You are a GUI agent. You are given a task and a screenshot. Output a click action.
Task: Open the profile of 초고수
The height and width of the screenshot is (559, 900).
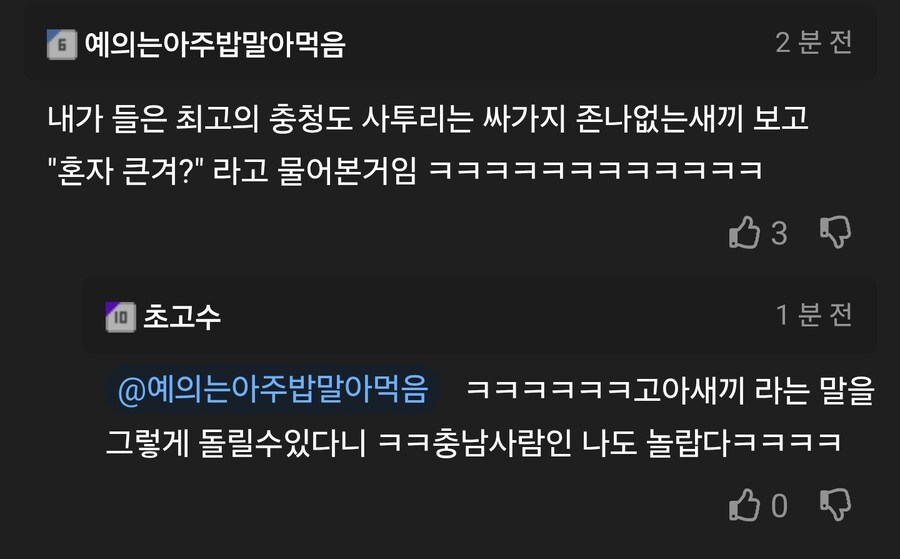click(x=181, y=316)
